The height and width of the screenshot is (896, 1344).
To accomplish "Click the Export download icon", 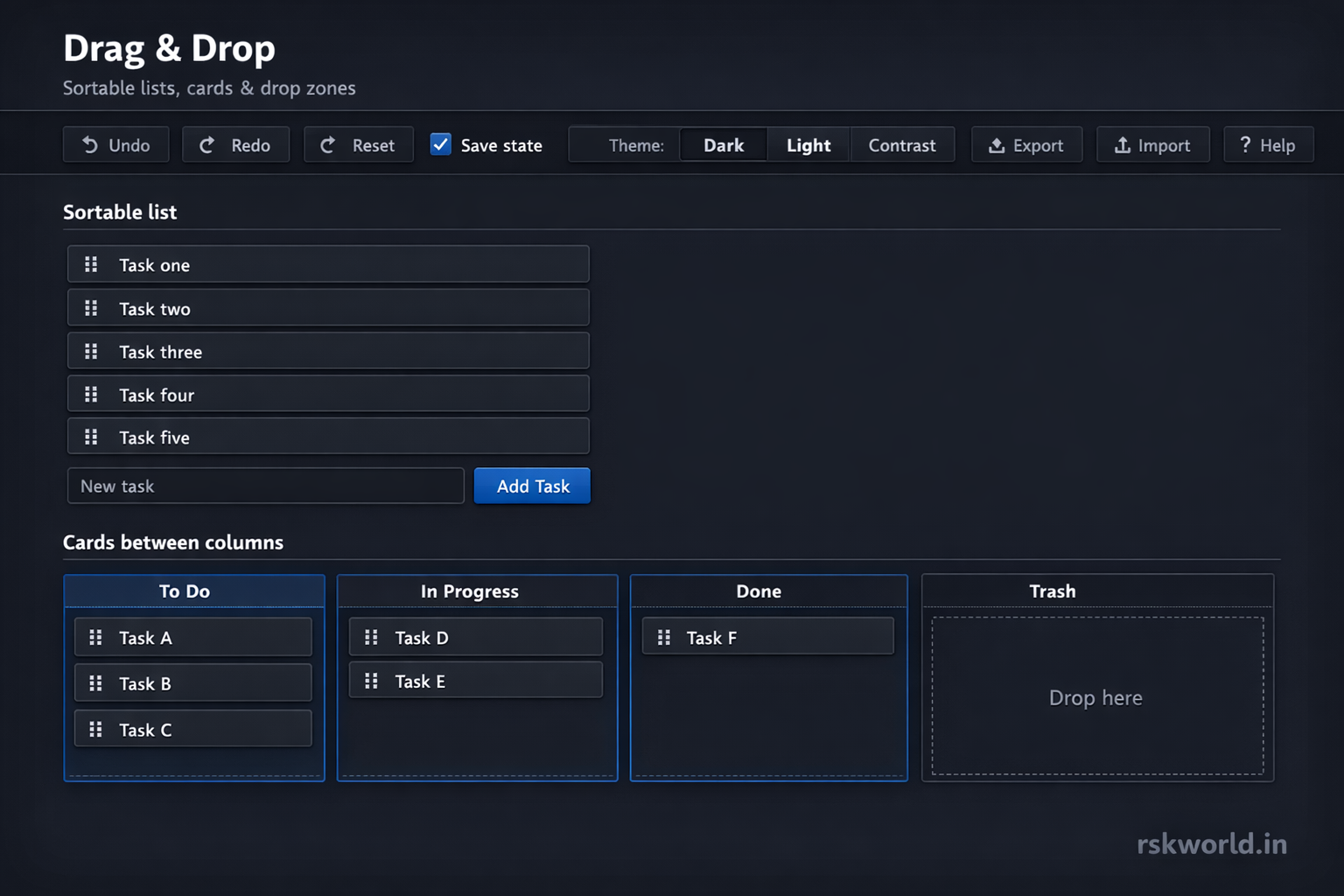I will pyautogui.click(x=997, y=144).
